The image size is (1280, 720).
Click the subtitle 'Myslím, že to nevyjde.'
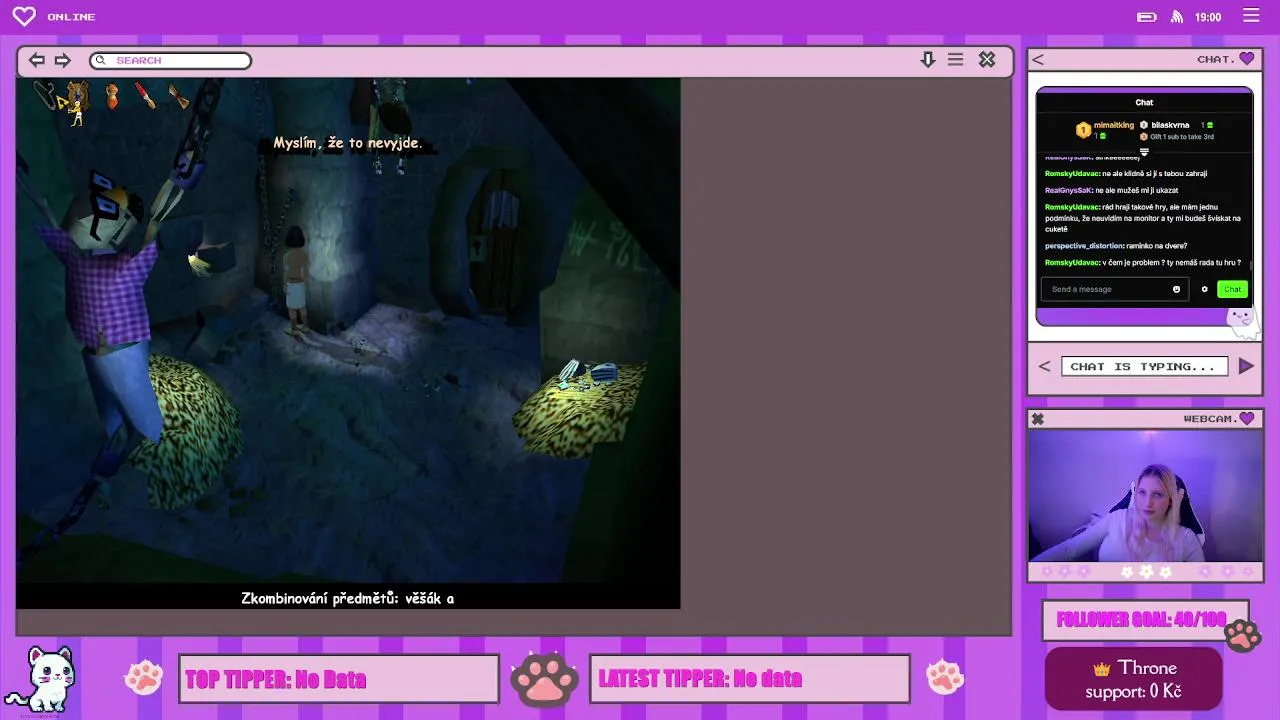pos(348,143)
